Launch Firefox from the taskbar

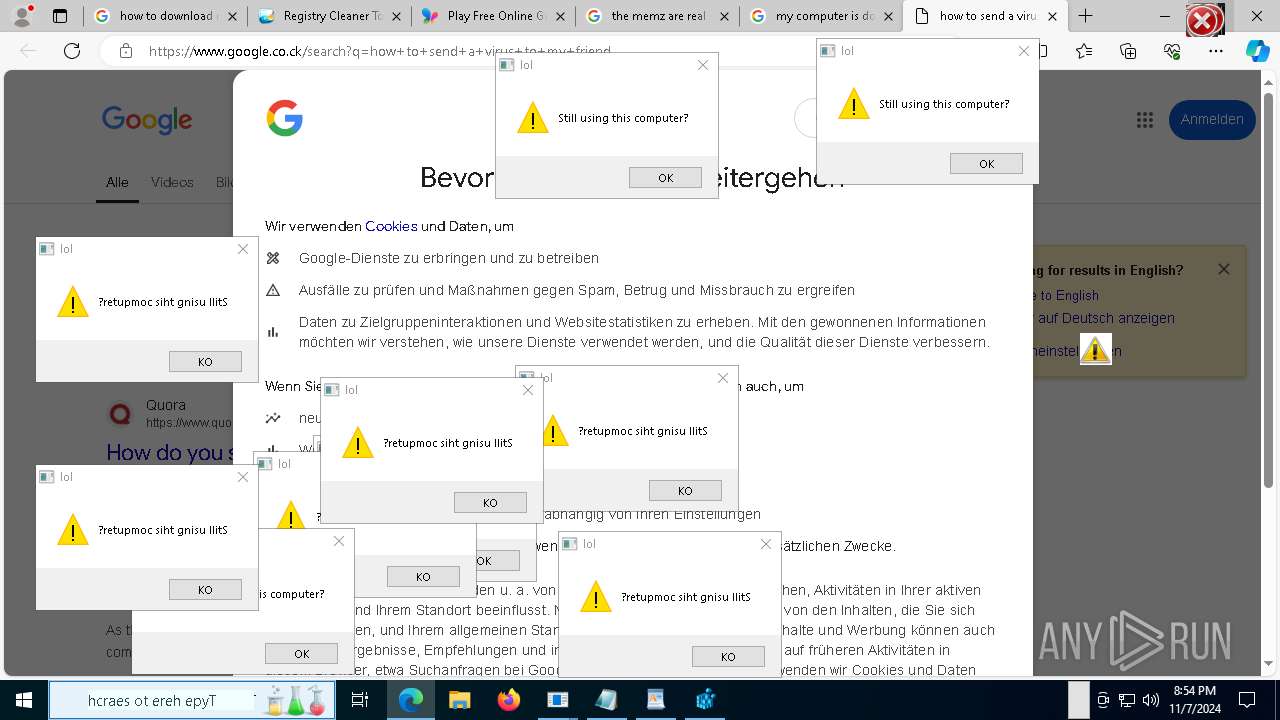coord(508,700)
